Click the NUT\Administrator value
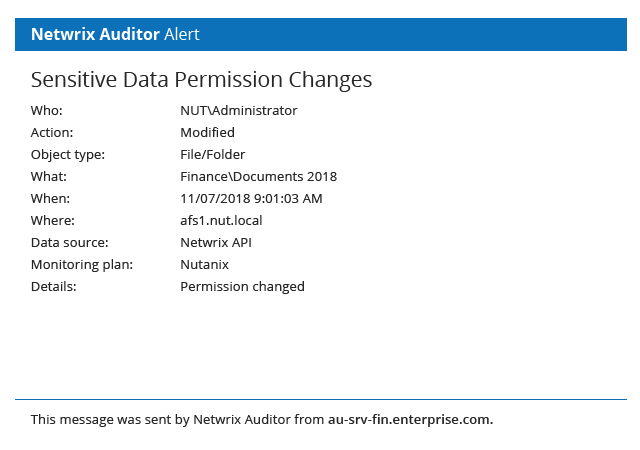640x450 pixels. pos(239,110)
